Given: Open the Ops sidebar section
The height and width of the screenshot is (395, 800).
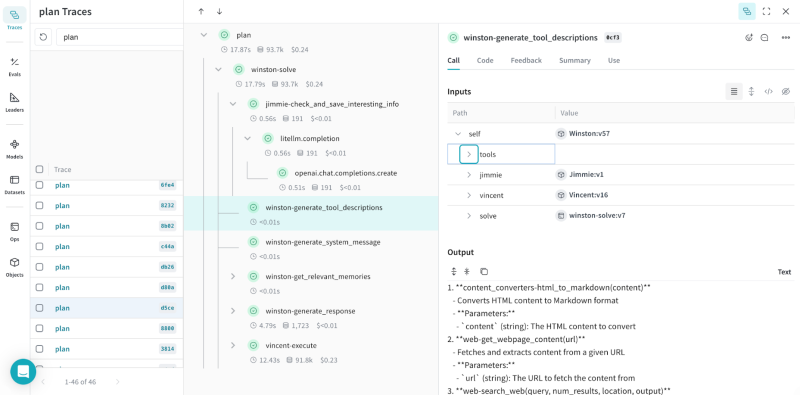Looking at the screenshot, I should (x=15, y=231).
